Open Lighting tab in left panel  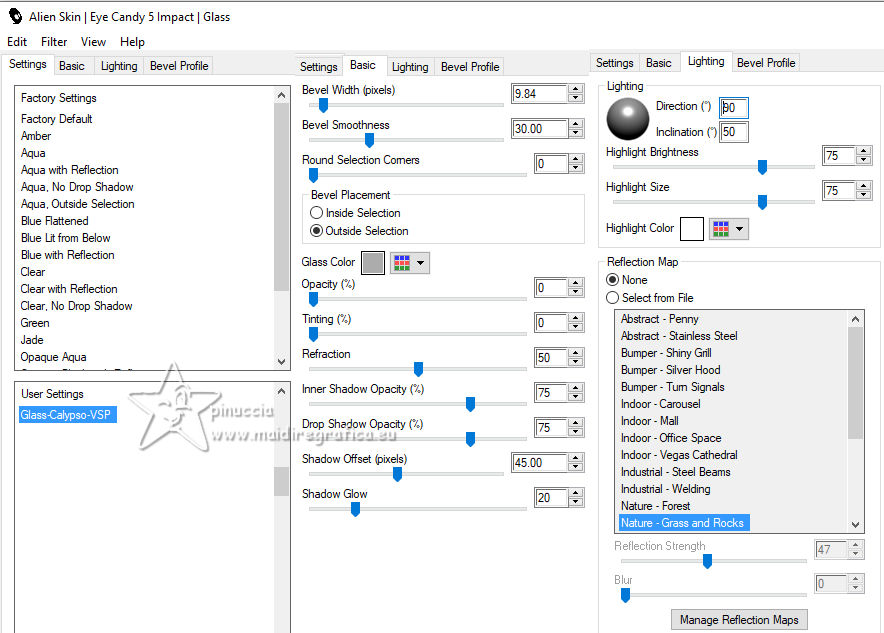click(x=119, y=66)
